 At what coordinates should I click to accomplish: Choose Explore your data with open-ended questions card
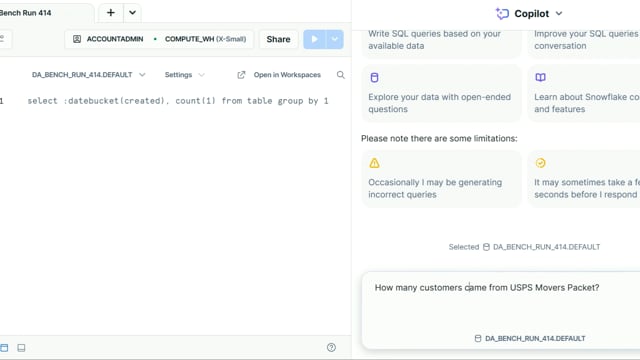click(x=442, y=93)
